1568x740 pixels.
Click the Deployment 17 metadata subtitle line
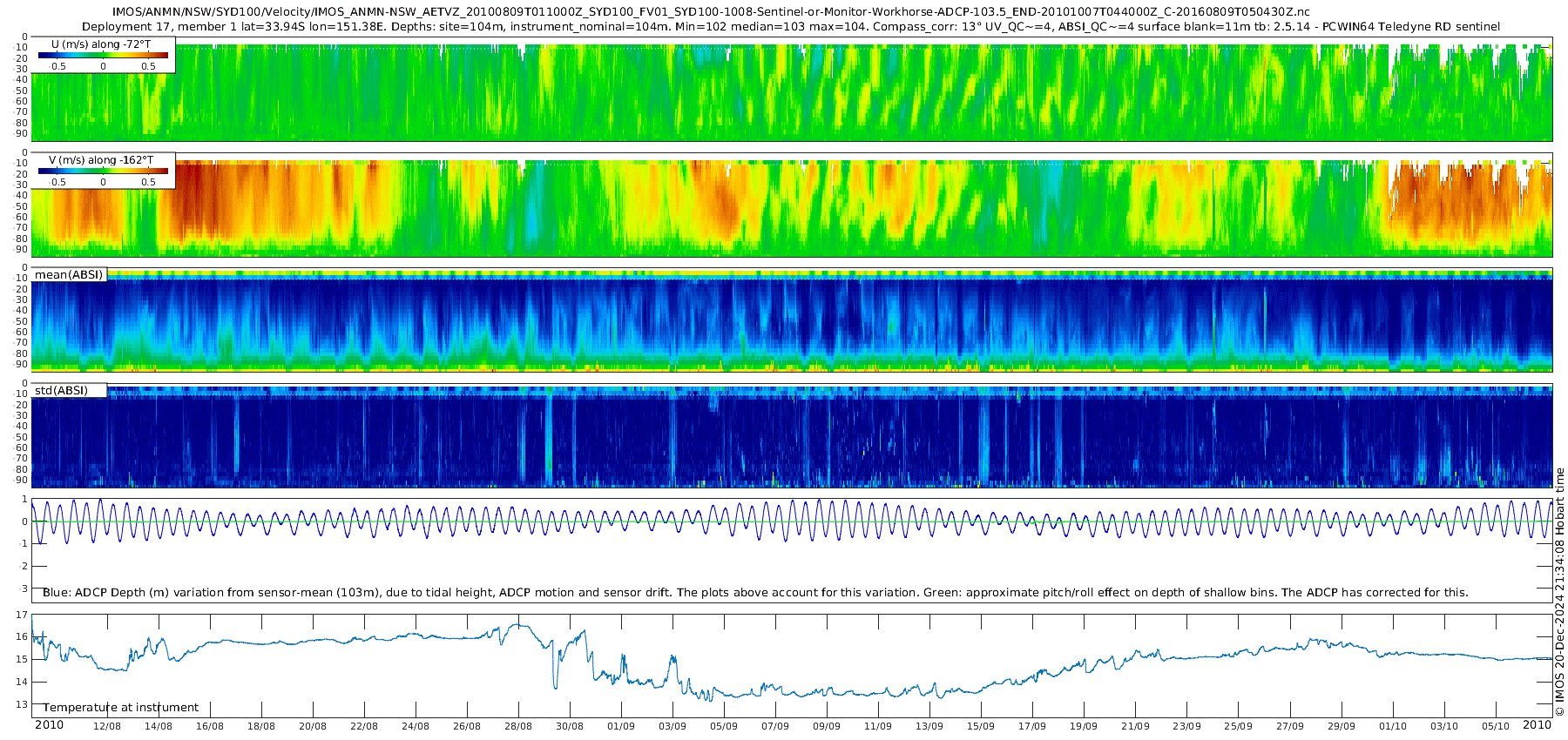coord(790,27)
